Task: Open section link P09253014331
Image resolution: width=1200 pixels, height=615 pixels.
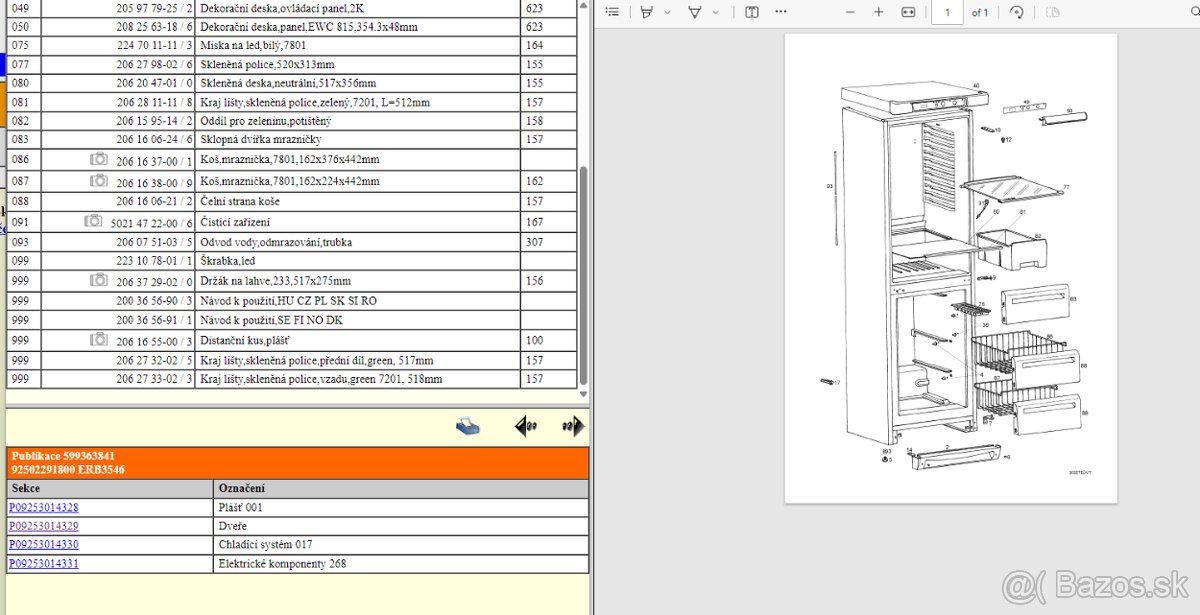Action: [44, 564]
